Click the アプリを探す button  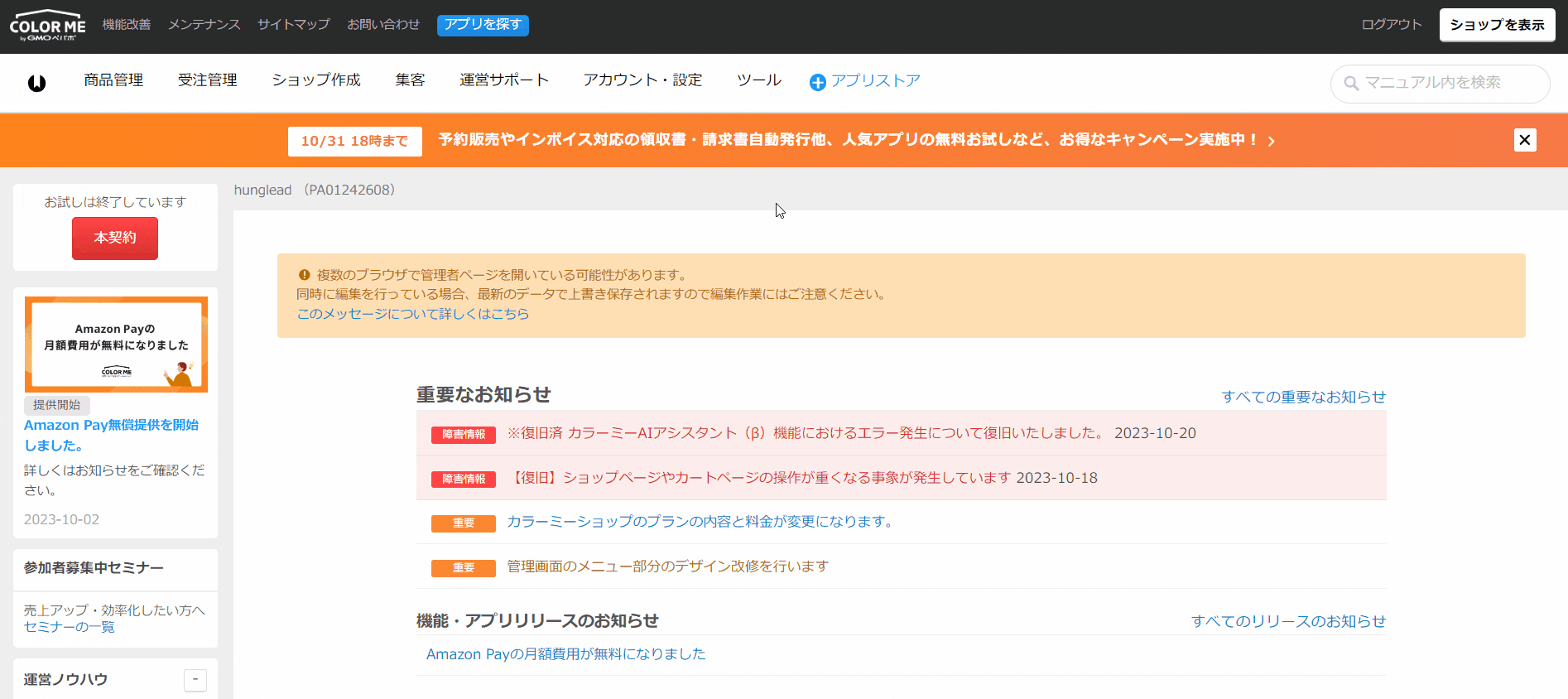(x=483, y=25)
